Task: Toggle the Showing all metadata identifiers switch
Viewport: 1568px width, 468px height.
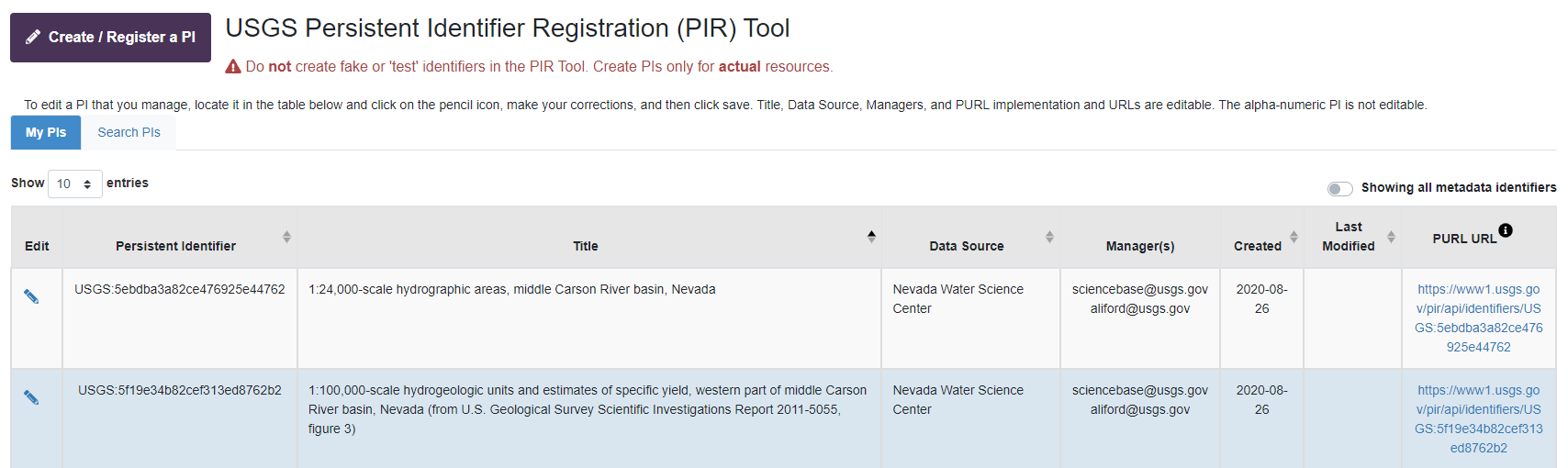Action: click(x=1340, y=188)
